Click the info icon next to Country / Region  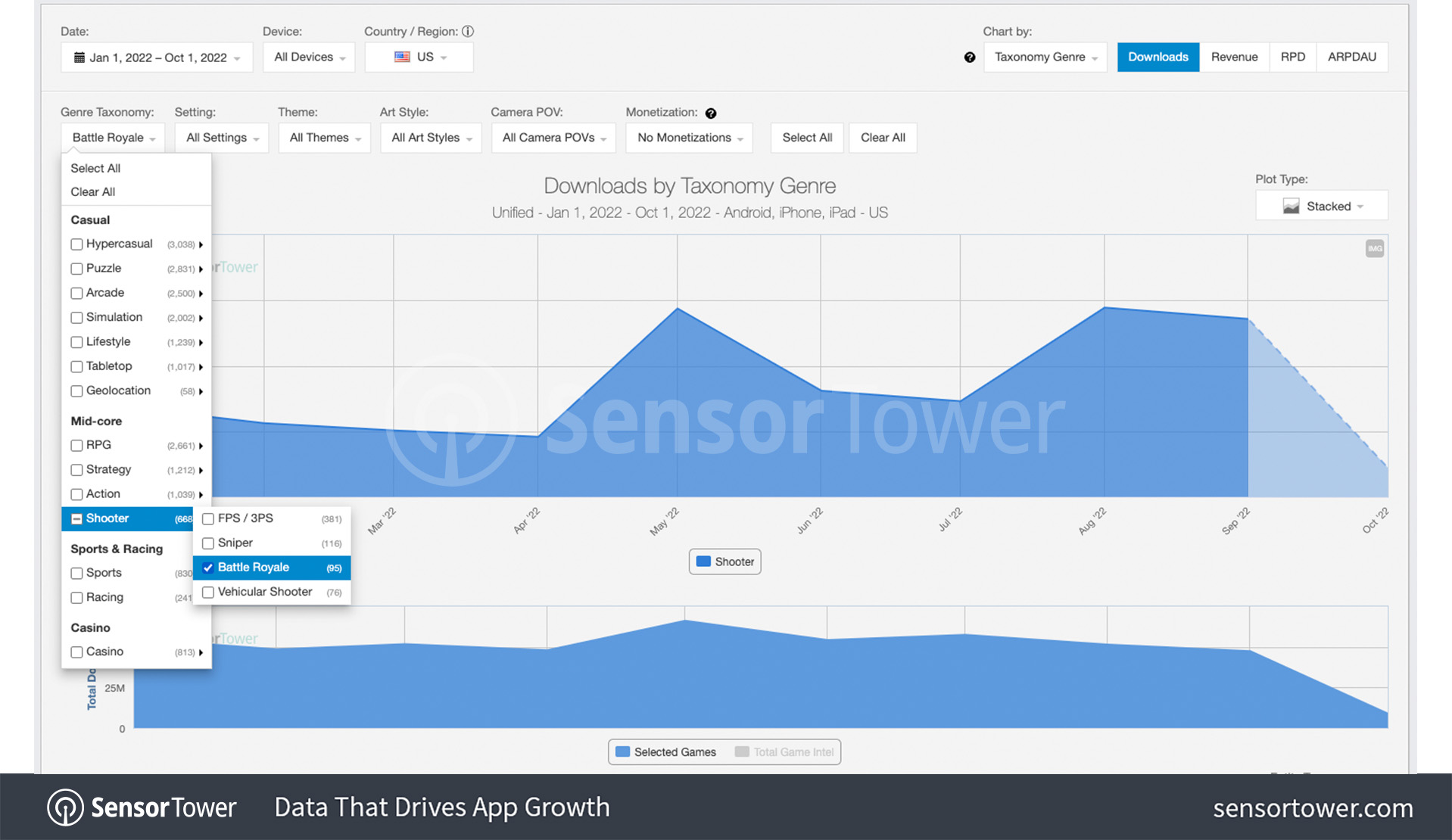468,31
